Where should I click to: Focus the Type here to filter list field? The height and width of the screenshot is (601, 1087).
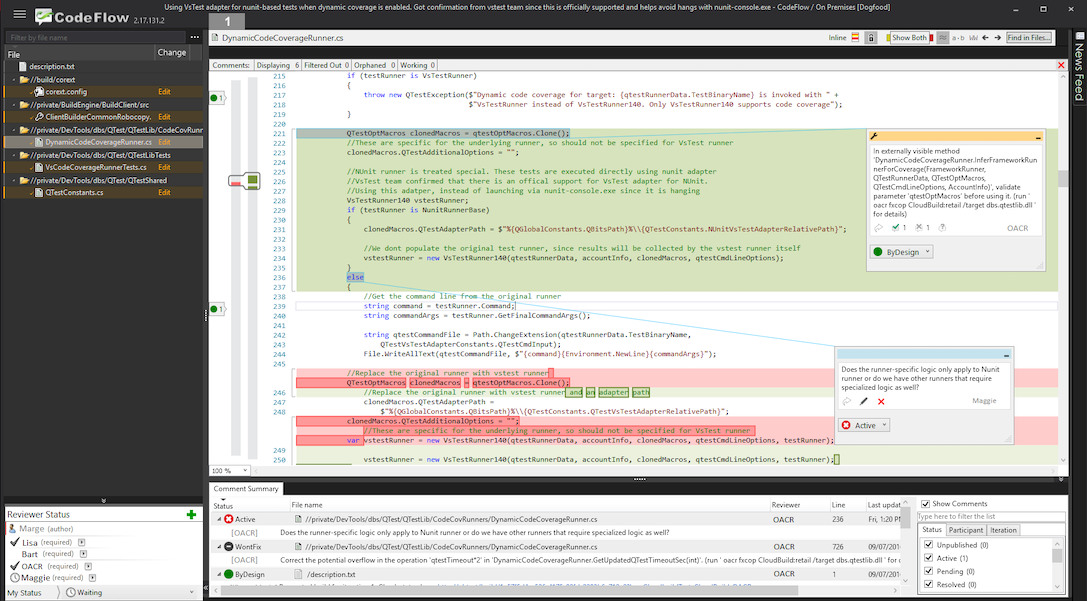click(990, 516)
